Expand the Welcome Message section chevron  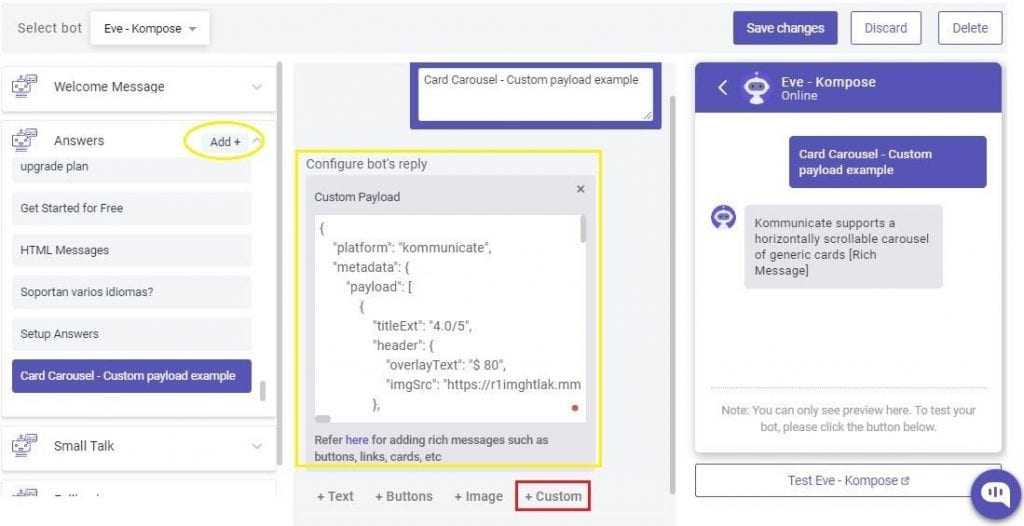pos(257,87)
